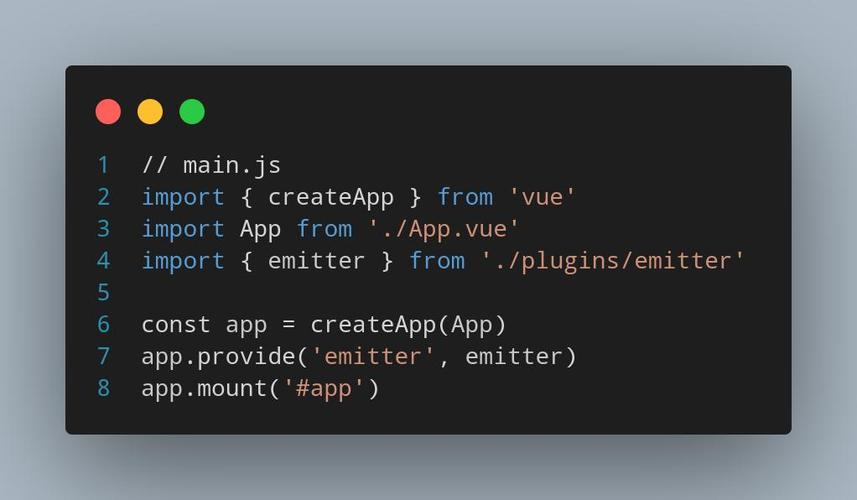Image resolution: width=857 pixels, height=500 pixels.
Task: Place cursor on 'const' keyword on line 6
Action: pyautogui.click(x=176, y=325)
